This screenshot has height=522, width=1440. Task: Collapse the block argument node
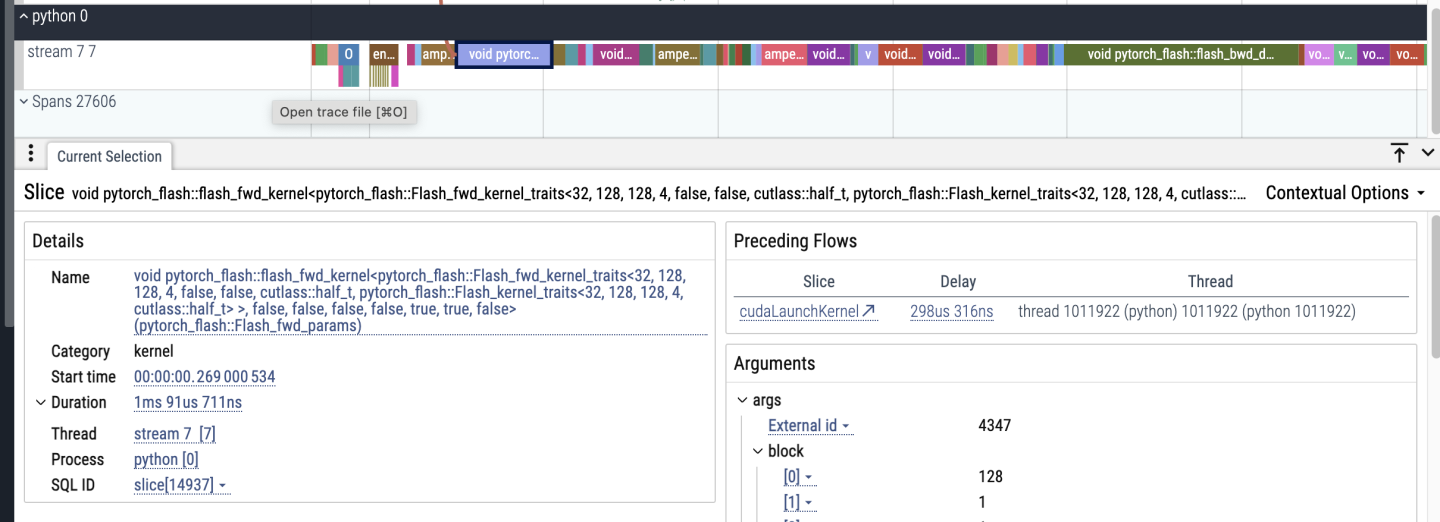click(758, 451)
